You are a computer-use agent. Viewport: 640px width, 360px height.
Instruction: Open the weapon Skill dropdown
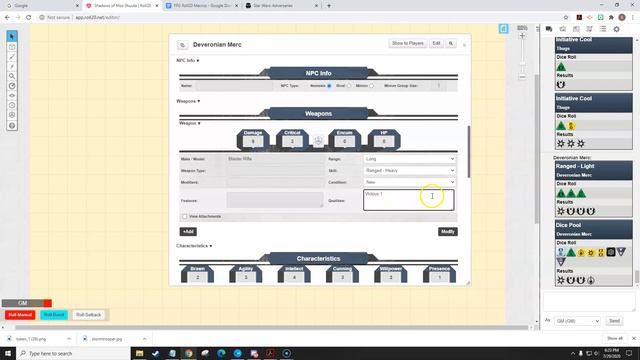(x=409, y=170)
